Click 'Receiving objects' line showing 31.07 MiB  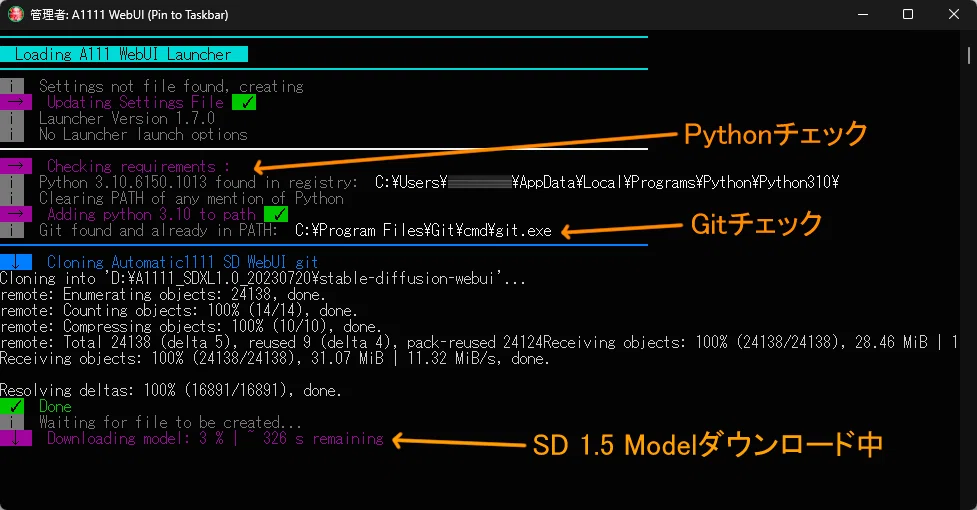[x=275, y=359]
